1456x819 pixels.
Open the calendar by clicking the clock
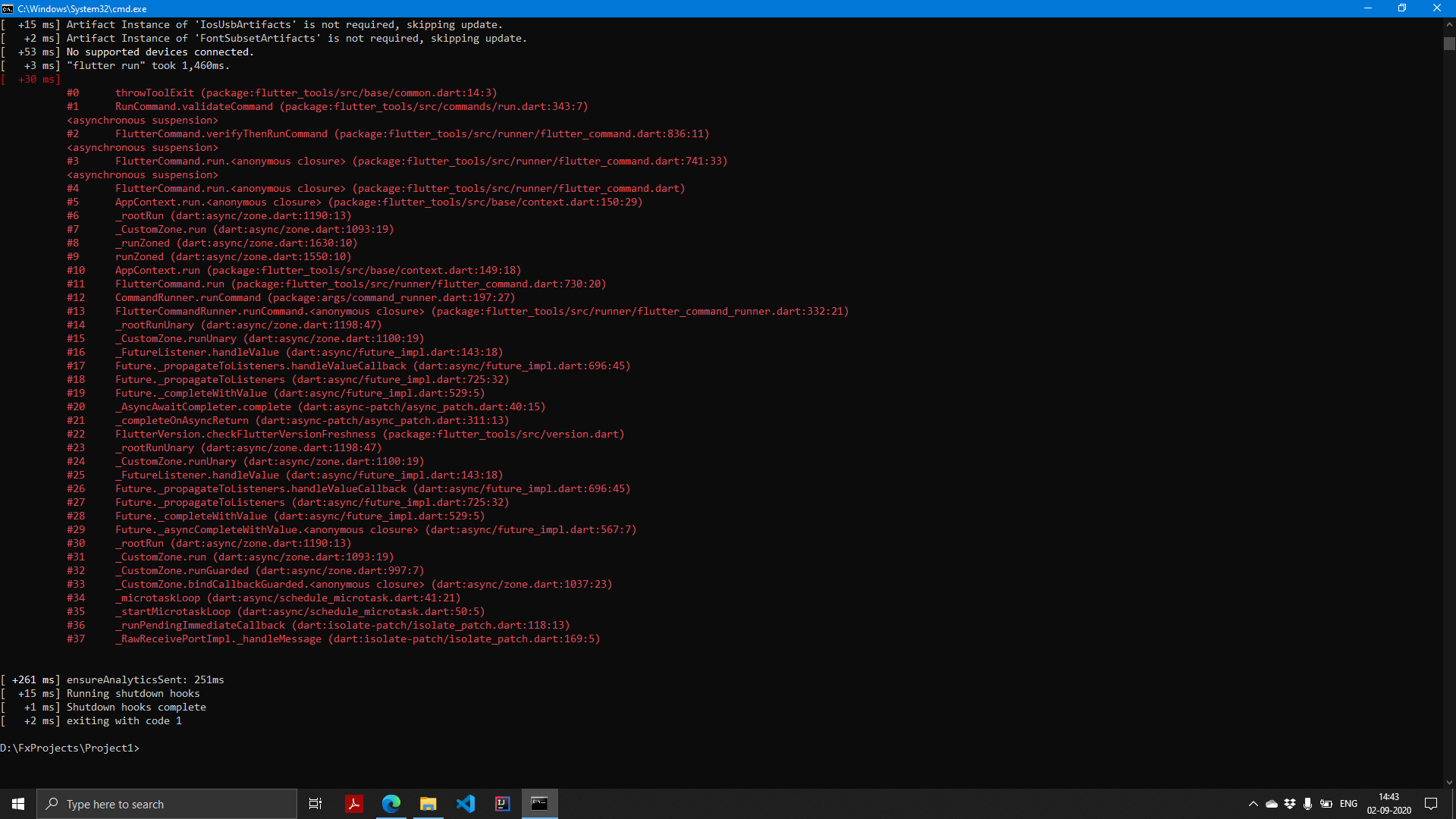coord(1389,804)
